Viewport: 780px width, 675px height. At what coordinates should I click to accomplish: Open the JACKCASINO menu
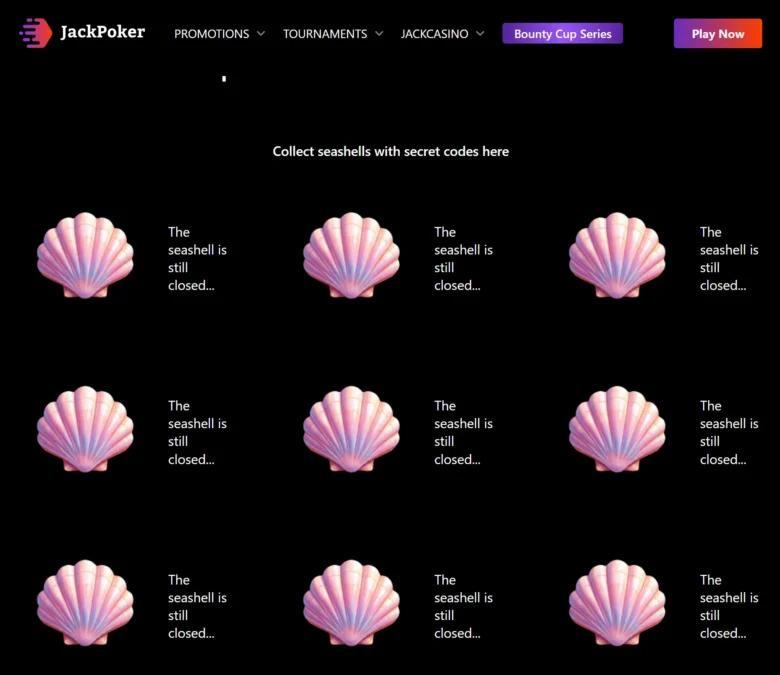(434, 34)
